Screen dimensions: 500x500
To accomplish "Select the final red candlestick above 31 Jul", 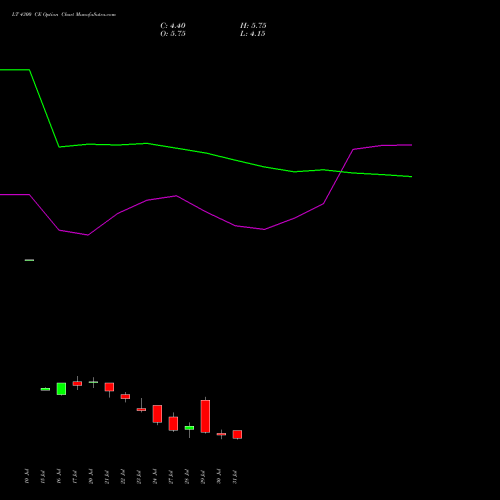I will [237, 434].
